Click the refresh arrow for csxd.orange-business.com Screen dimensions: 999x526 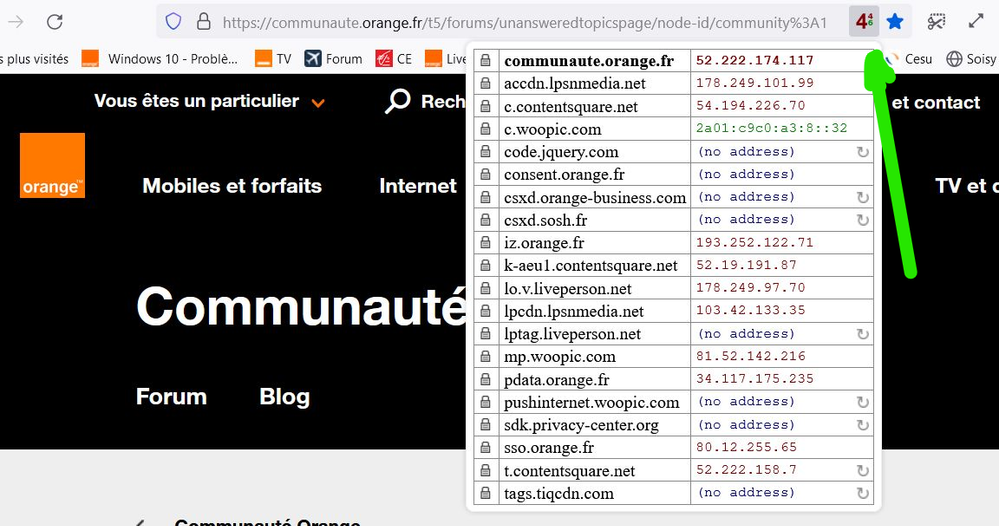coord(863,197)
